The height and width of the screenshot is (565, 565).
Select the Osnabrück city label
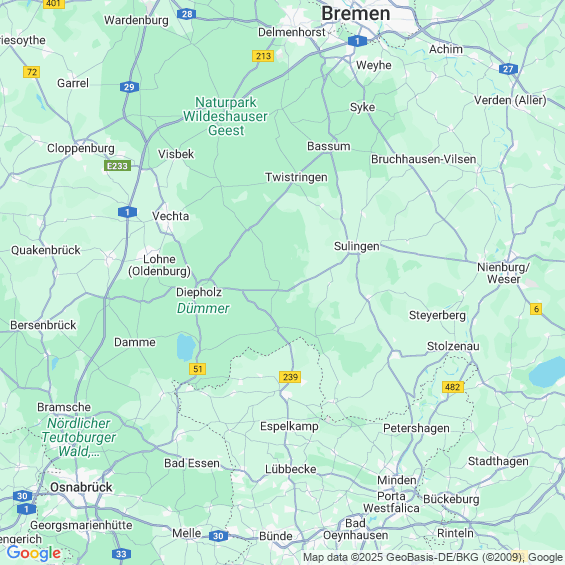pyautogui.click(x=81, y=487)
